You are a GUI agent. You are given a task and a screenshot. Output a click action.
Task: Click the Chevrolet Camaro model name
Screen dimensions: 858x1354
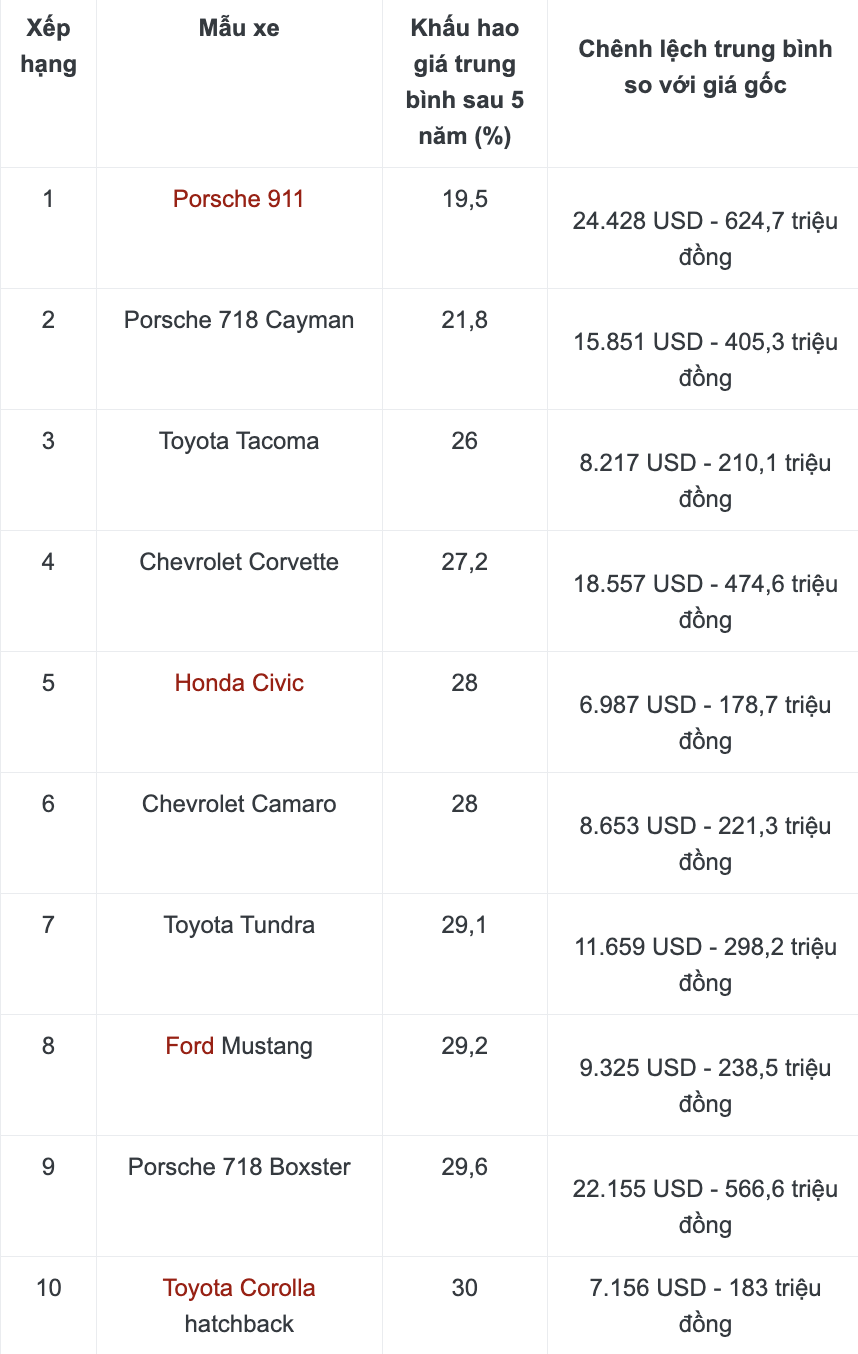click(239, 804)
